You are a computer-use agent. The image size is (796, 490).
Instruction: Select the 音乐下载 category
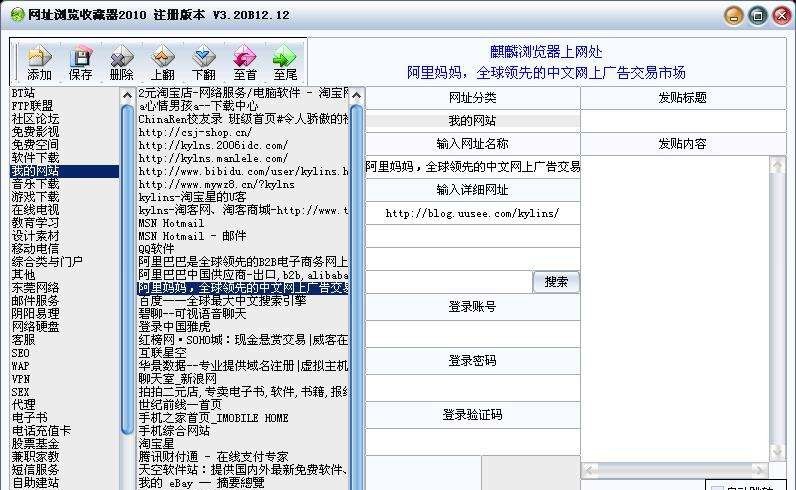[x=35, y=184]
